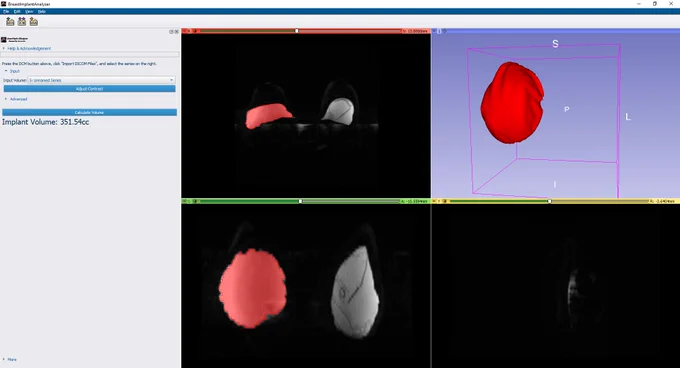Click the green slice offset value field
The height and width of the screenshot is (368, 680).
414,201
